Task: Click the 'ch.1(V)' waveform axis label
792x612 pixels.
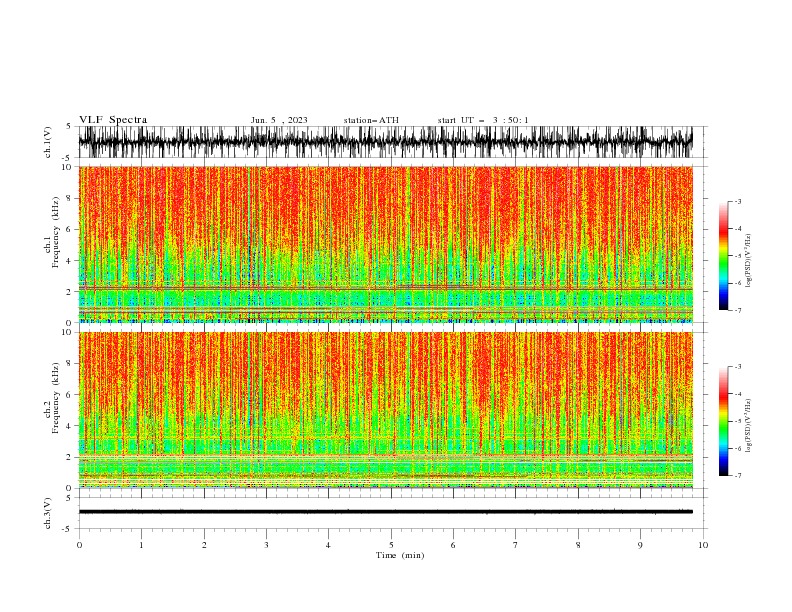Action: [48, 142]
